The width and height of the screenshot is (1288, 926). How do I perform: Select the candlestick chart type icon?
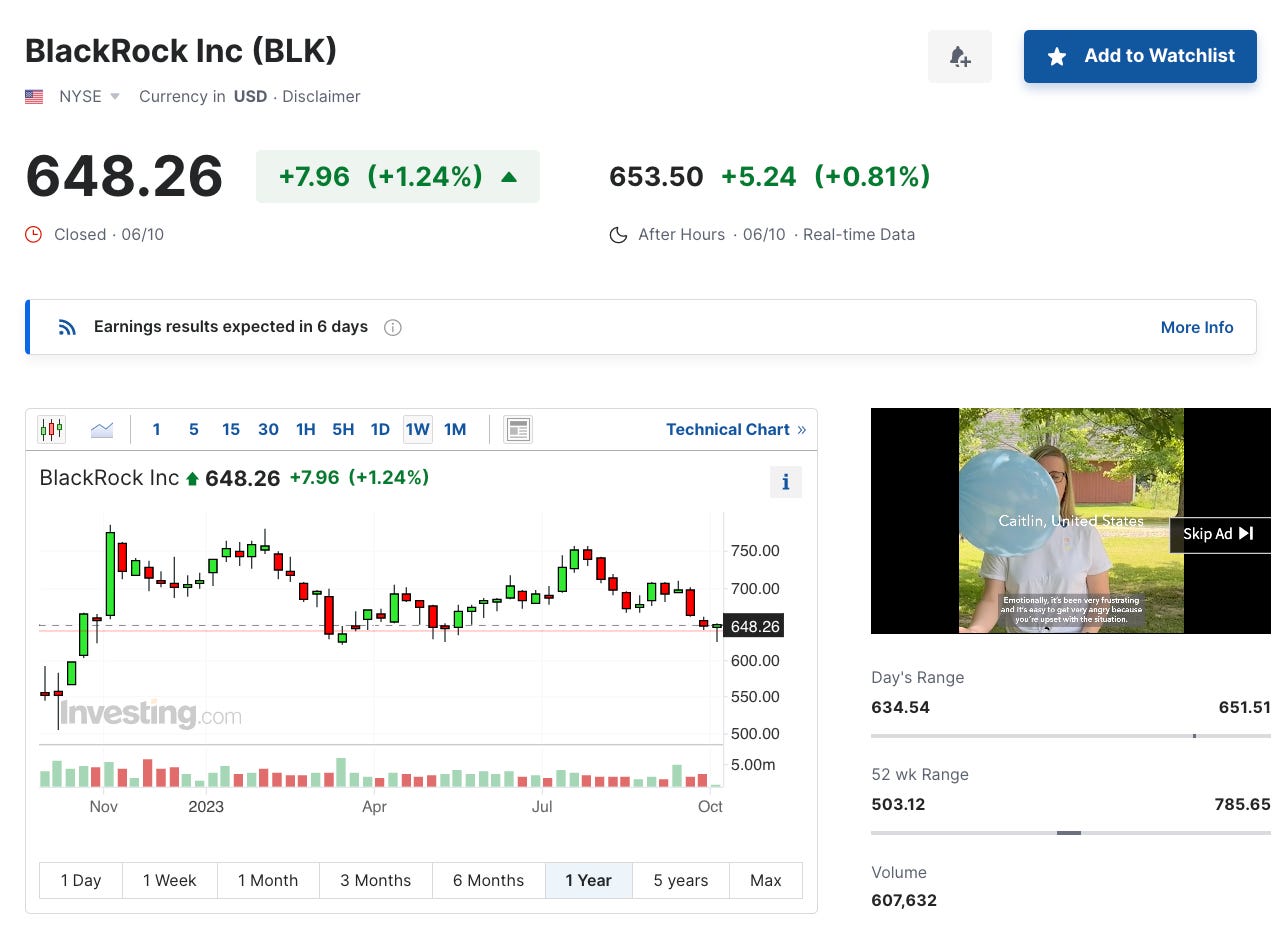pyautogui.click(x=51, y=430)
